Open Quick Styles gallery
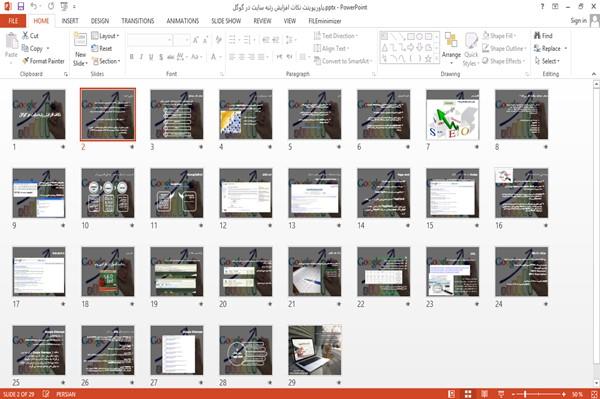 (471, 49)
